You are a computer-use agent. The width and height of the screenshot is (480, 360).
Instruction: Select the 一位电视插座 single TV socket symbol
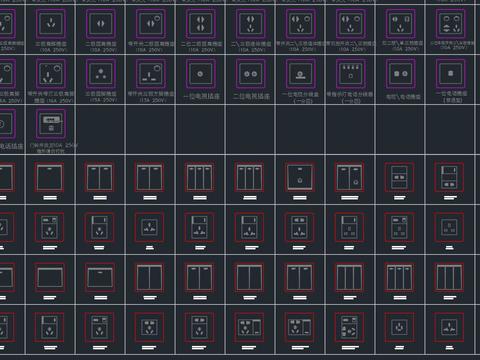point(200,74)
